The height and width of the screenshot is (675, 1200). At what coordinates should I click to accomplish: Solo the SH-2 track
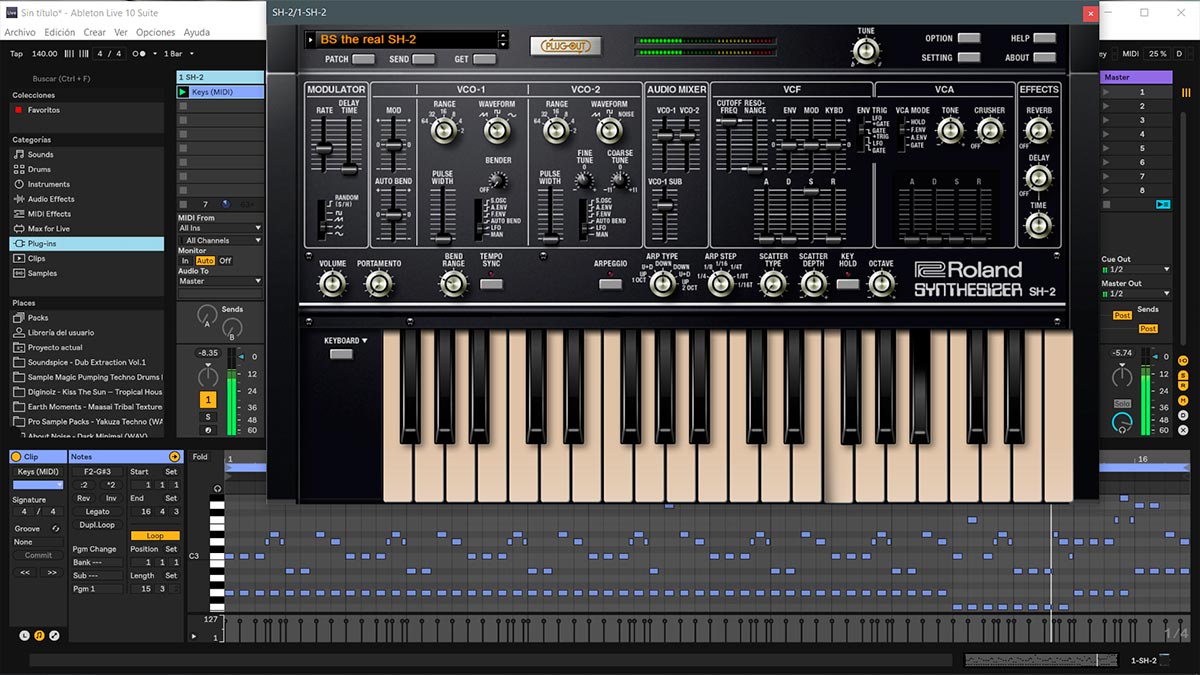208,417
